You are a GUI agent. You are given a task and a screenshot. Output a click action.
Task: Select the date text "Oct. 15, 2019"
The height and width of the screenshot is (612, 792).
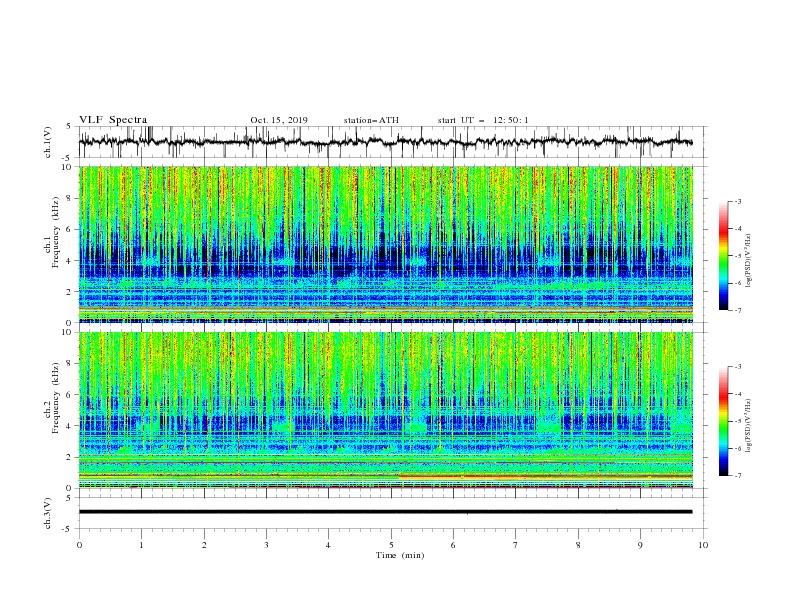point(279,120)
